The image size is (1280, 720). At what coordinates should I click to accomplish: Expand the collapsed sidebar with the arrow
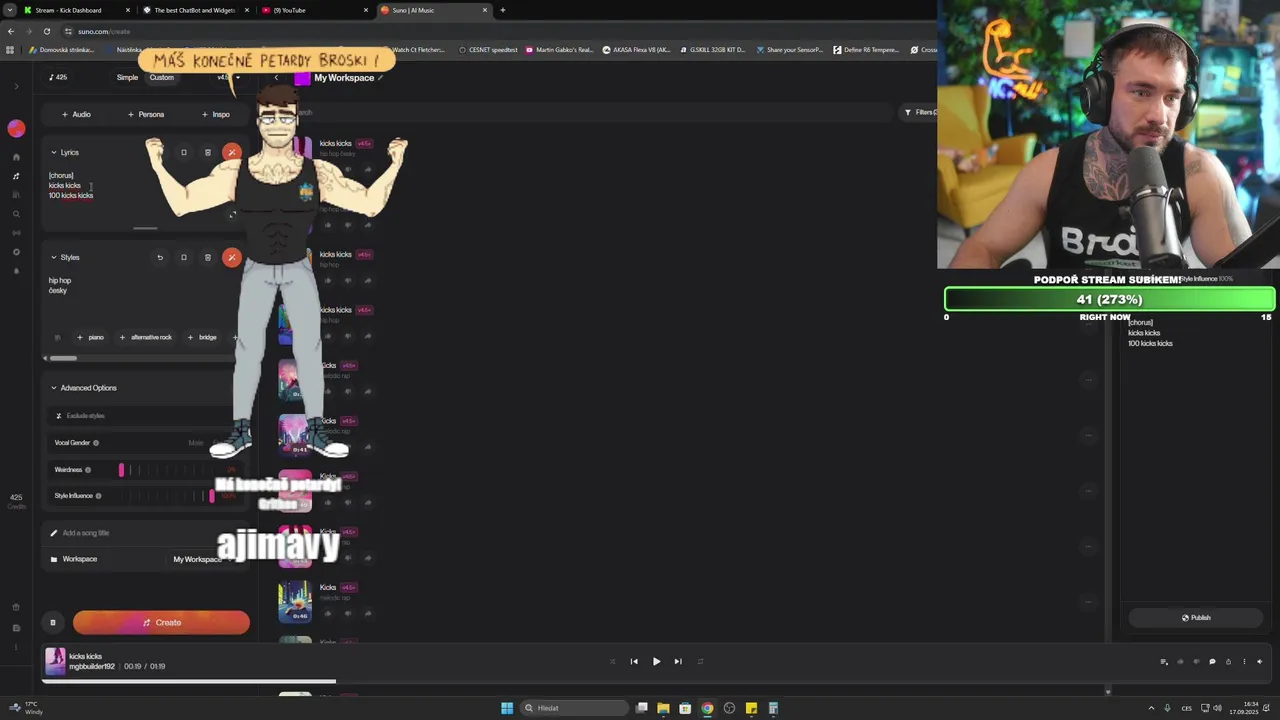point(16,86)
